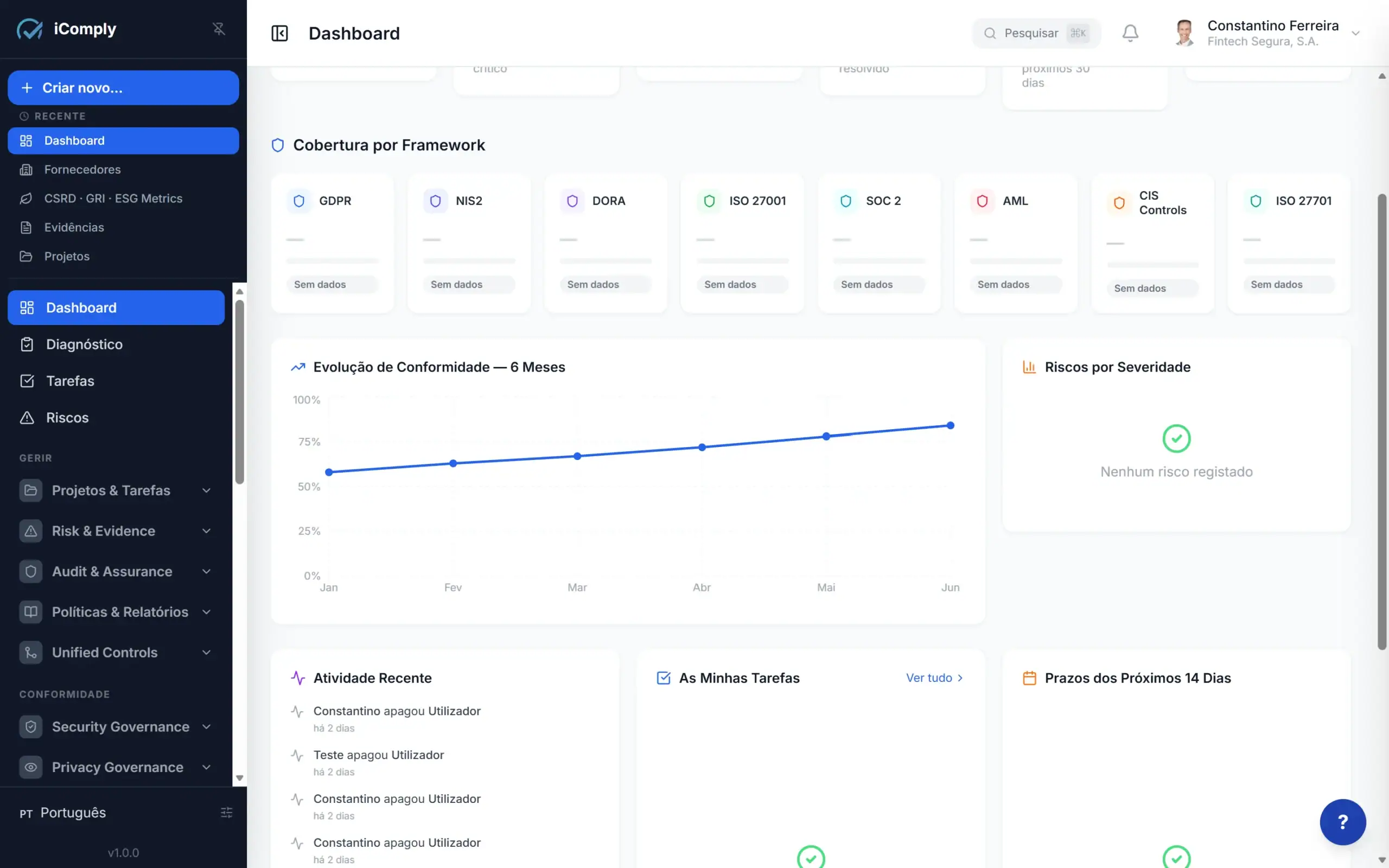Expand Audit & Assurance group
The width and height of the screenshot is (1389, 868).
pos(116,572)
